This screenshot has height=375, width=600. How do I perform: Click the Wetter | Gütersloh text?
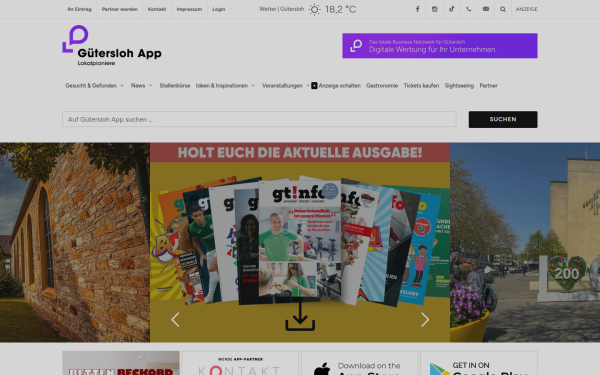(x=281, y=9)
